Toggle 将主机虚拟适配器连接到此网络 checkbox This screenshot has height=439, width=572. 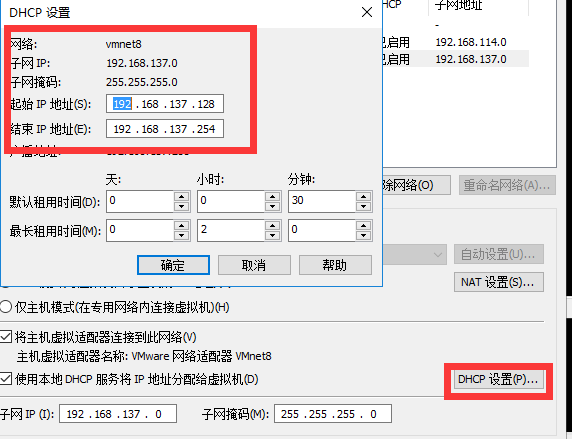click(5, 336)
